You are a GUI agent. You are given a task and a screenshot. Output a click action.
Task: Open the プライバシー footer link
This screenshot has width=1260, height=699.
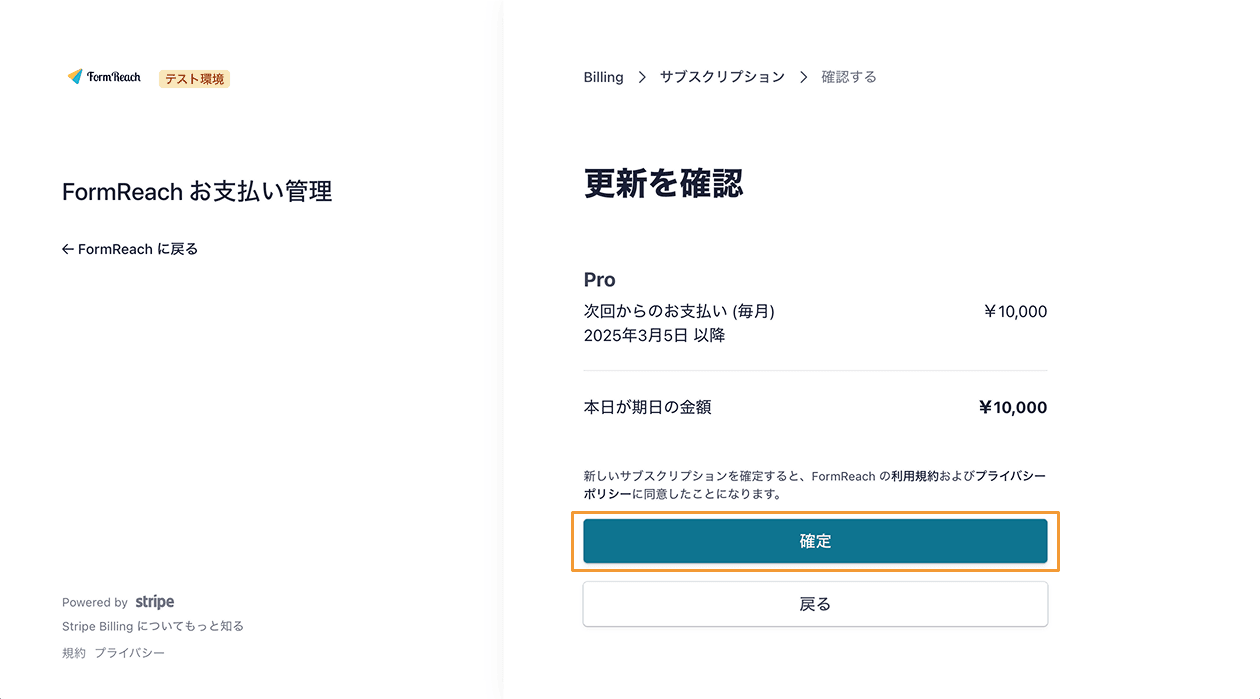click(x=133, y=652)
